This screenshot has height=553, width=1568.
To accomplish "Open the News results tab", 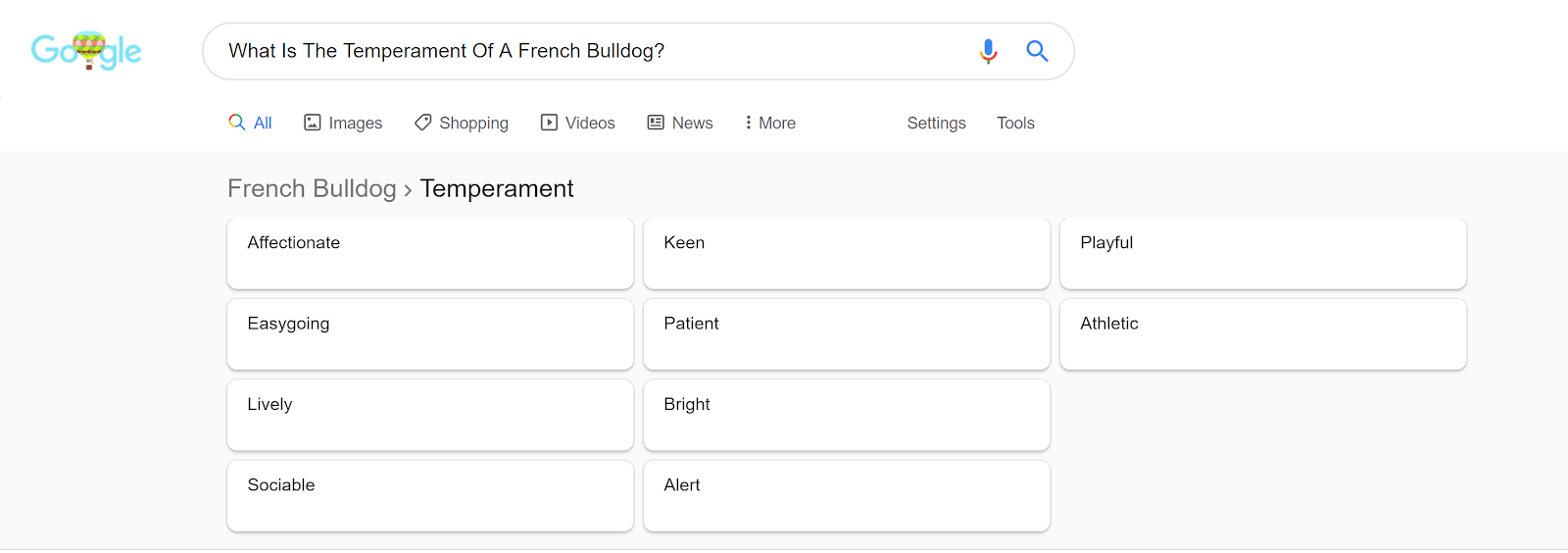I will click(x=680, y=123).
